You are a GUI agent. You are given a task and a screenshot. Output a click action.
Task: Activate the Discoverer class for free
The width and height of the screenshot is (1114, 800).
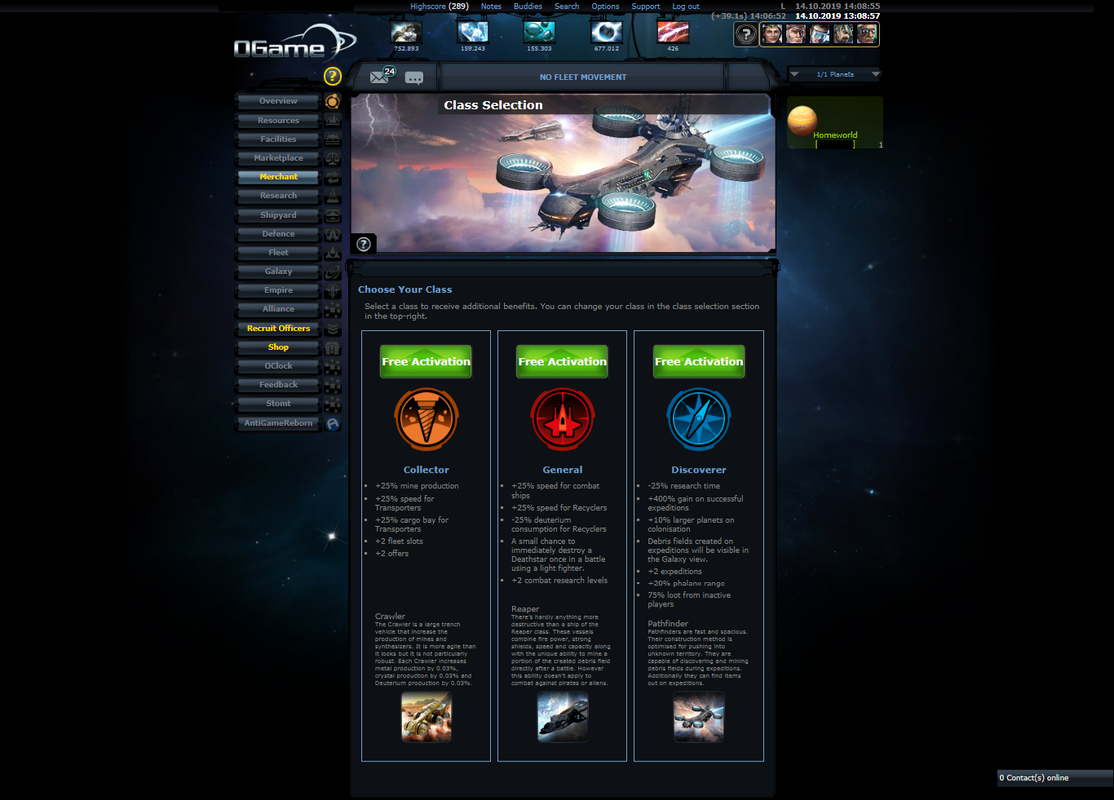[x=699, y=362]
